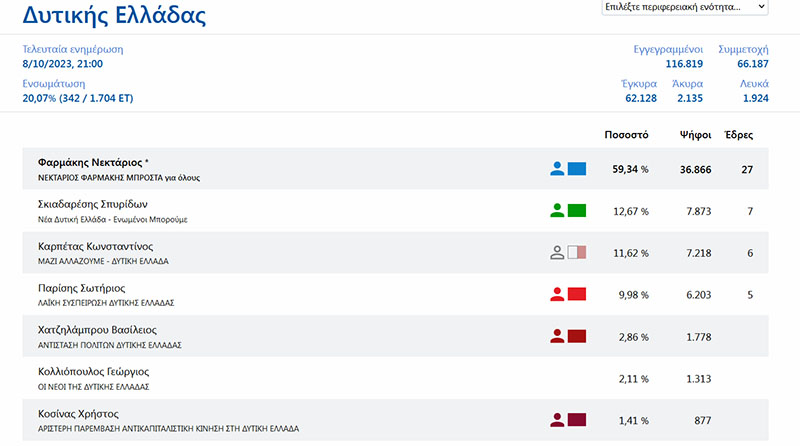
Task: Click the green color box of Σκιαδαρέσης row
Action: [577, 211]
